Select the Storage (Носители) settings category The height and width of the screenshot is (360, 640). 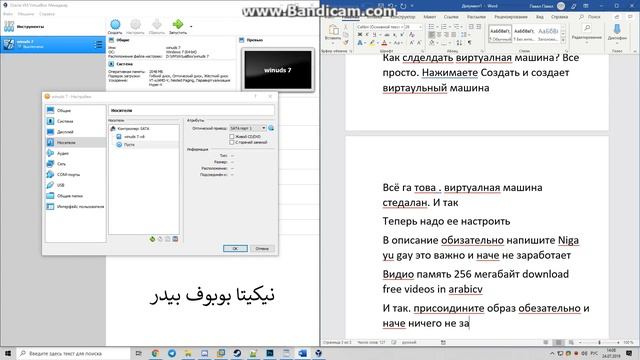tap(76, 142)
